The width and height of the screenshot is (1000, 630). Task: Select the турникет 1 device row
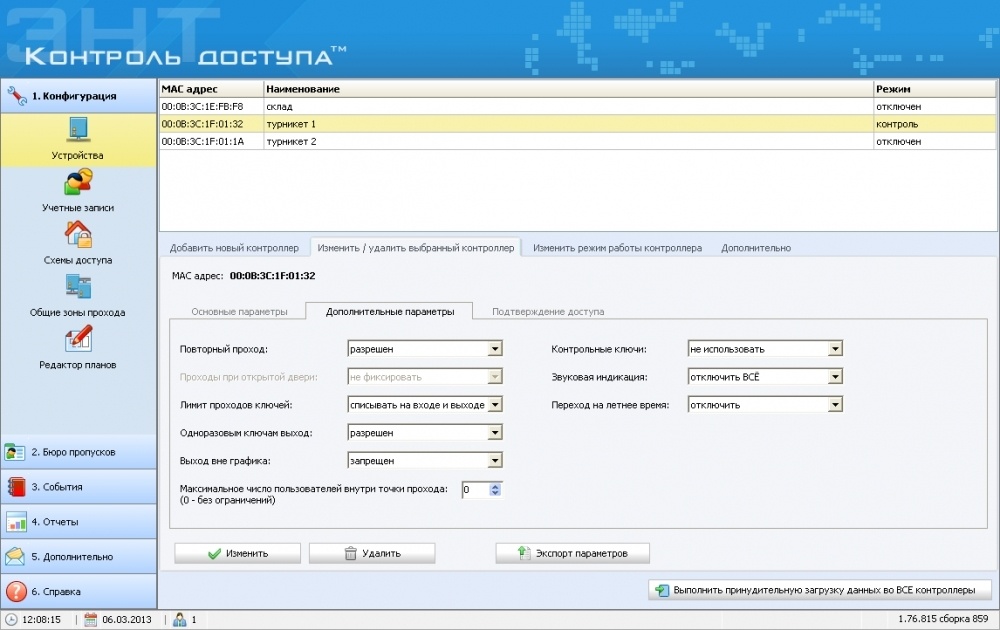[x=577, y=124]
